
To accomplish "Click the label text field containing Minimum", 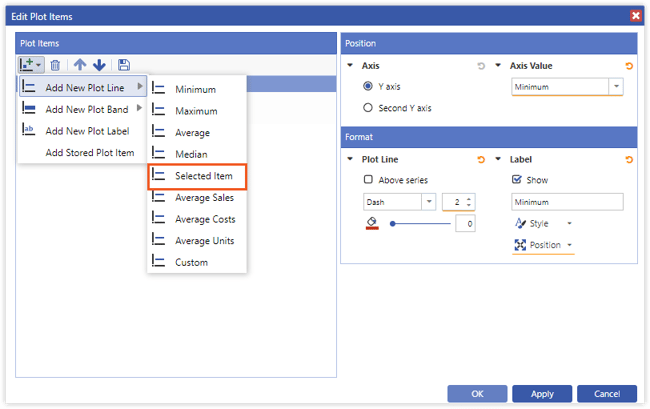I will (x=567, y=202).
